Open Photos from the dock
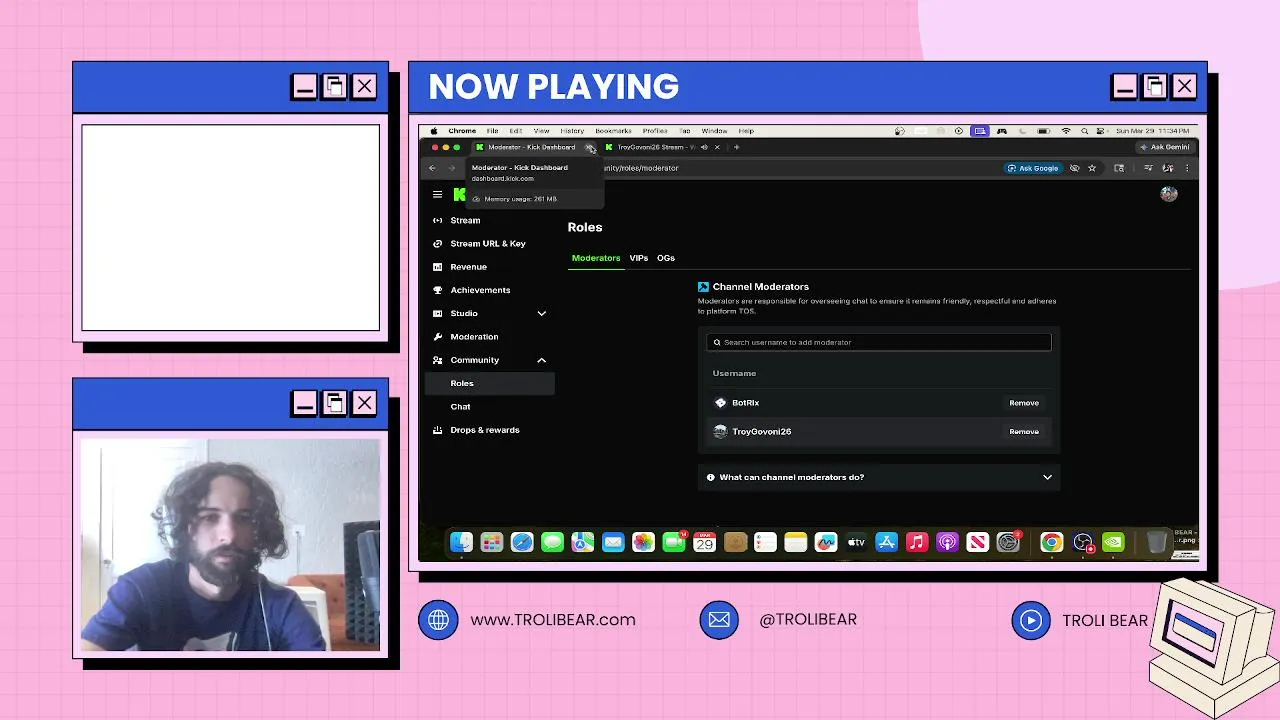 (x=643, y=542)
